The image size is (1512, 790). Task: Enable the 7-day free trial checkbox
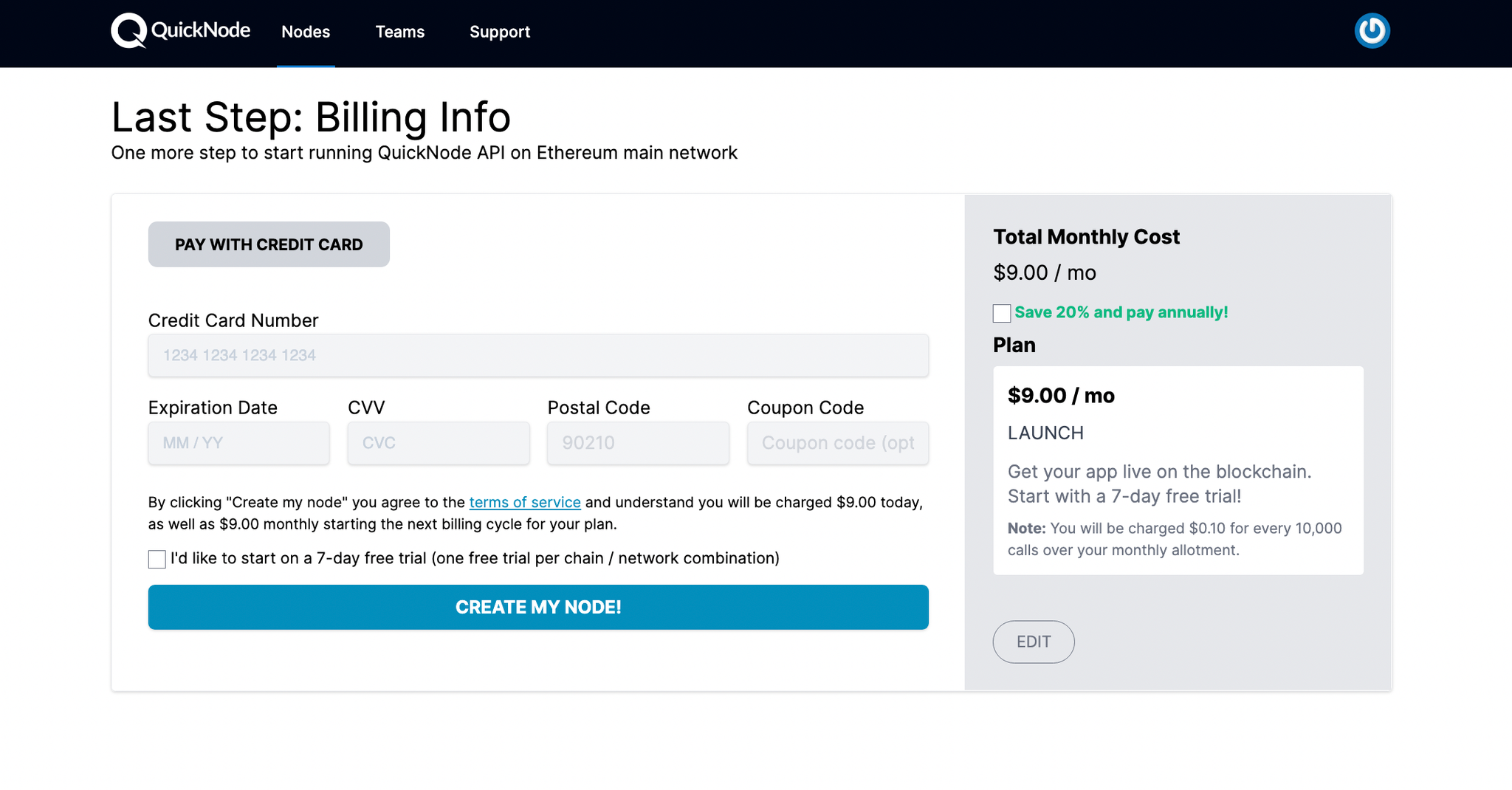point(157,559)
